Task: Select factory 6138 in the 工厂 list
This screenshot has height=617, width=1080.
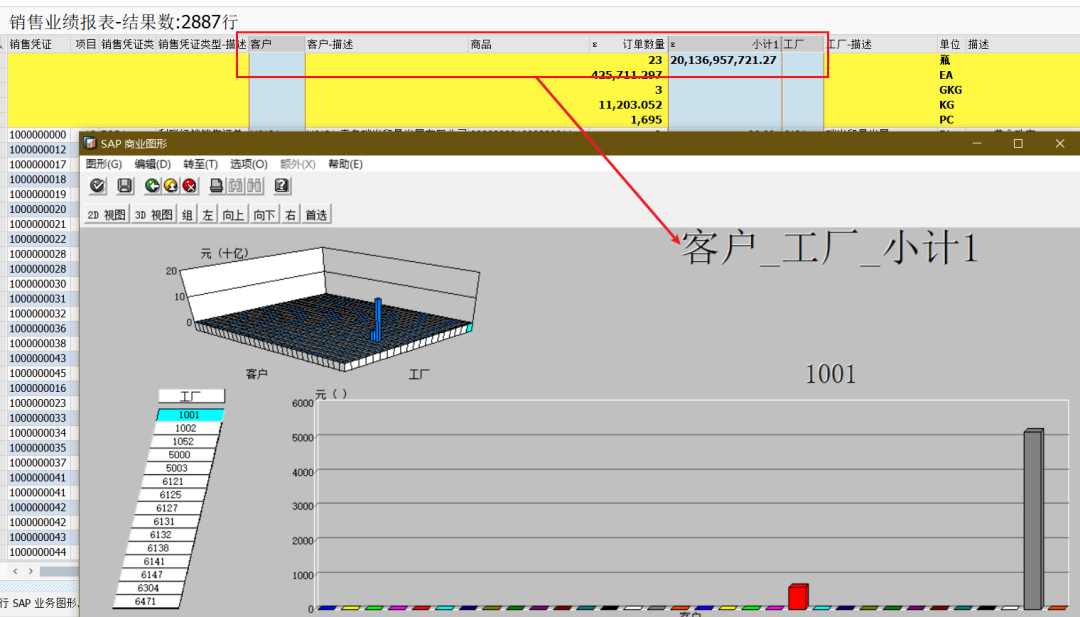Action: [x=158, y=548]
